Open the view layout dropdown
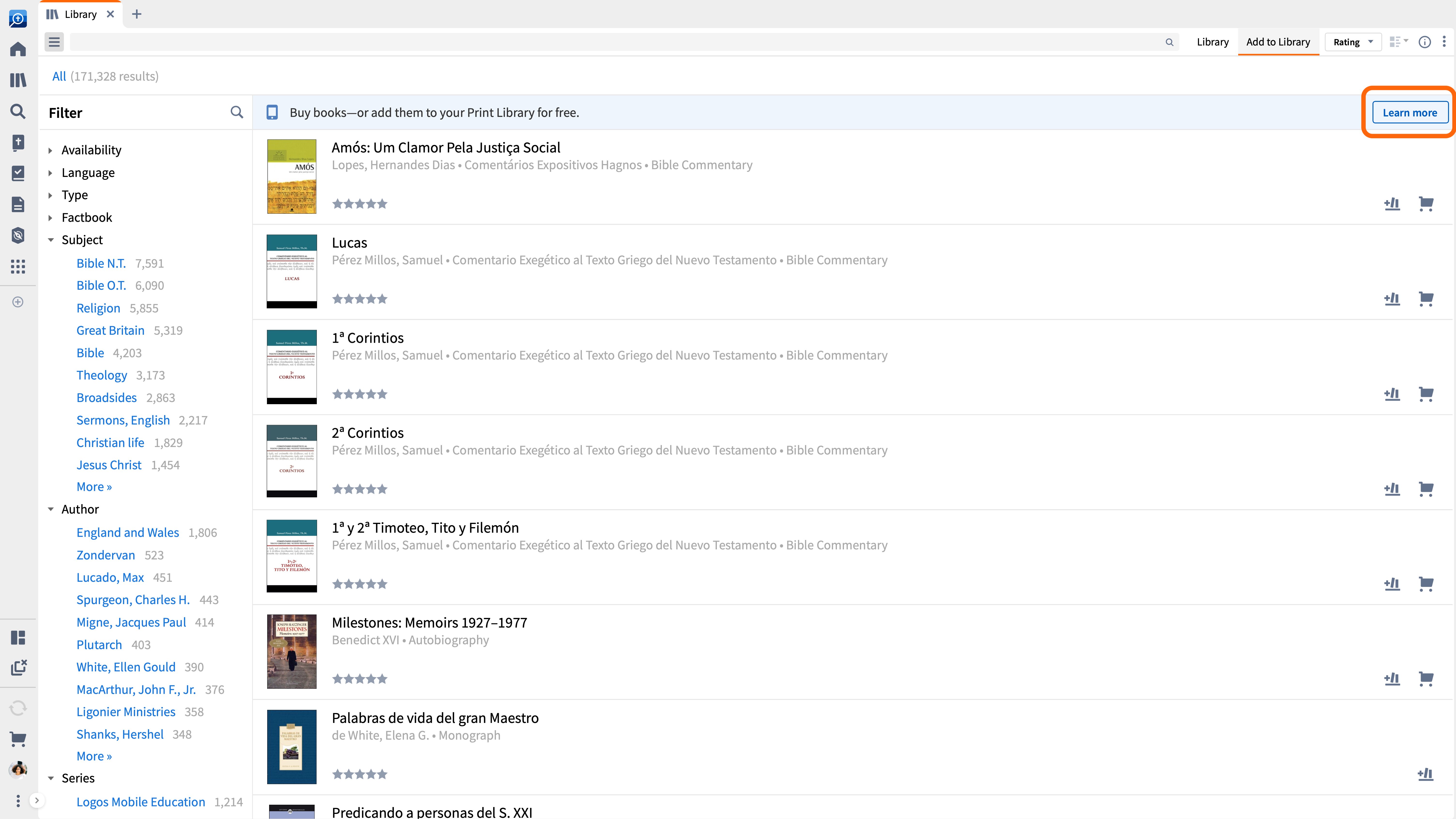 point(1399,42)
